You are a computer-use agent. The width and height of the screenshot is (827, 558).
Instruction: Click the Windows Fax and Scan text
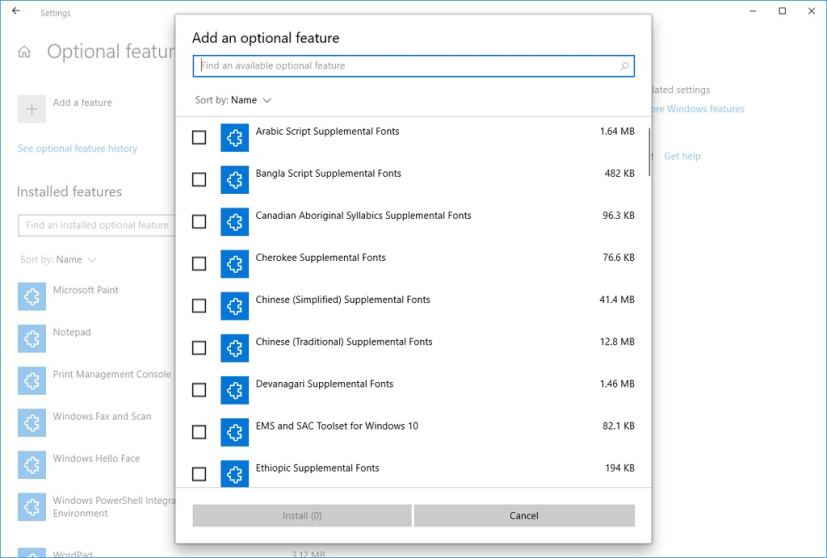click(102, 417)
